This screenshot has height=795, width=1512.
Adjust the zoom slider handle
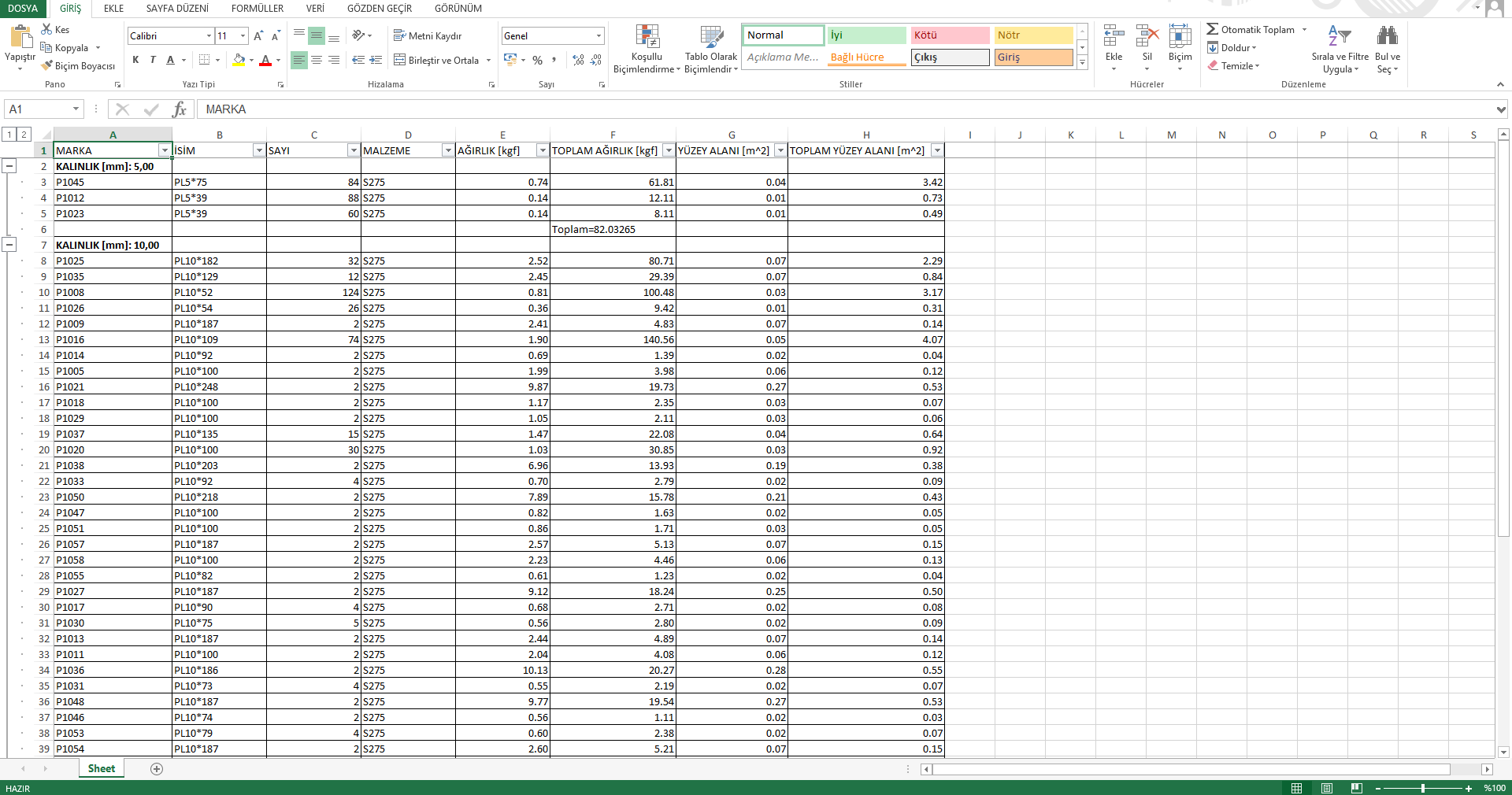click(x=1423, y=788)
